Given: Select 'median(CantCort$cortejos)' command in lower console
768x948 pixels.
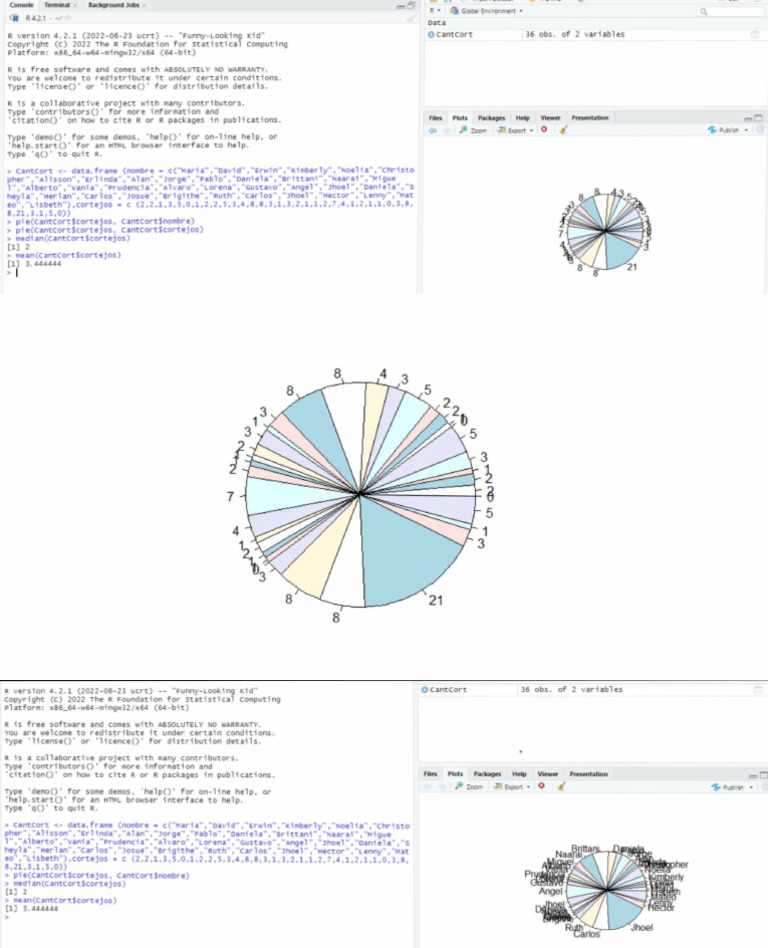Looking at the screenshot, I should (70, 883).
